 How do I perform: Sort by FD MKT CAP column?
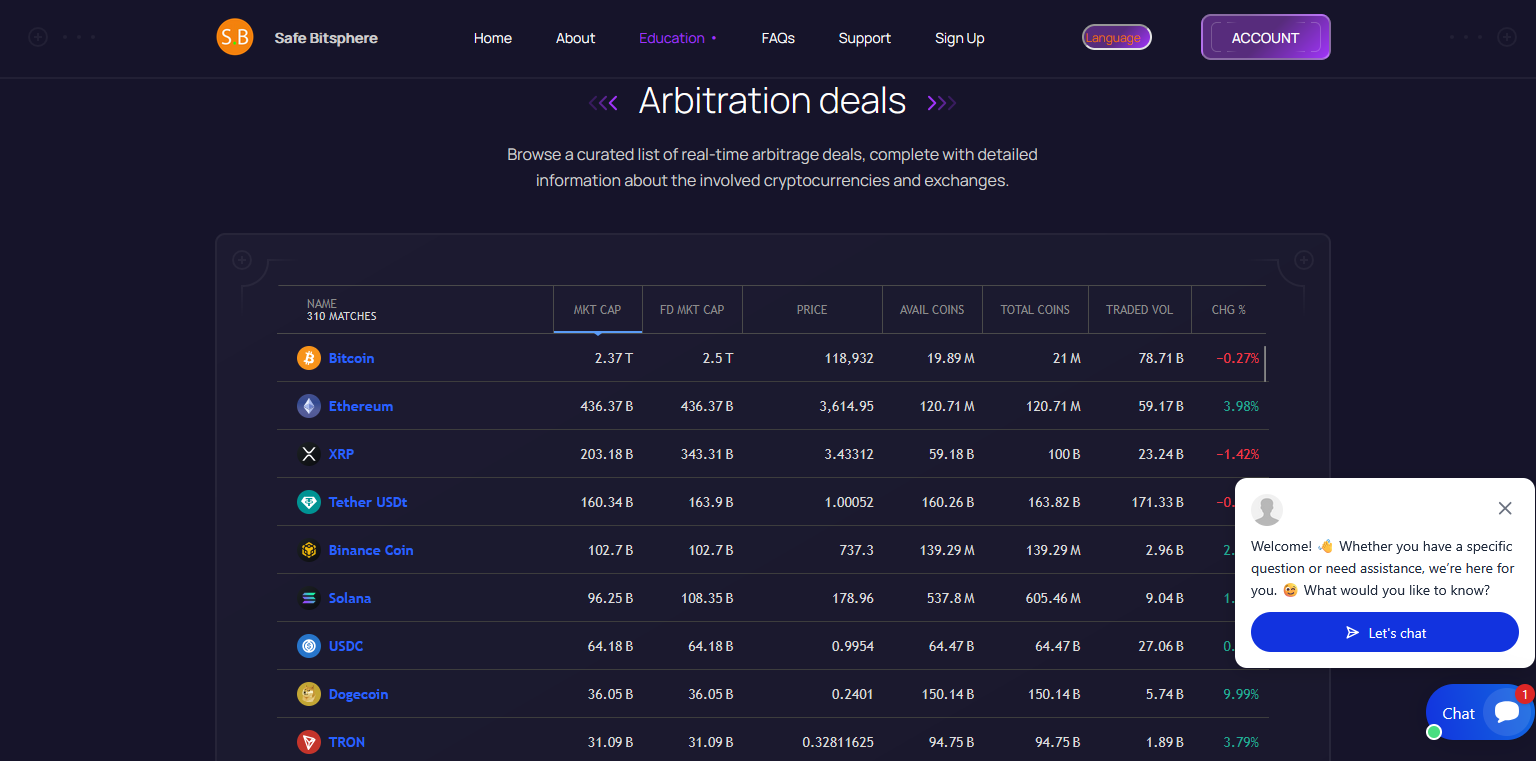[692, 310]
